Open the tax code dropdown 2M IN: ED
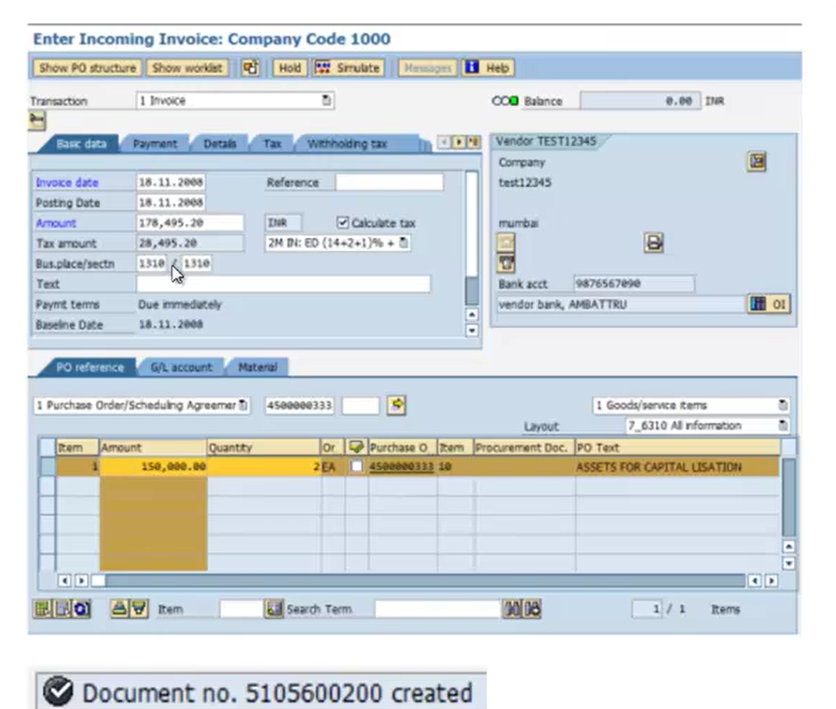Viewport: 836px width, 709px height. (x=338, y=243)
